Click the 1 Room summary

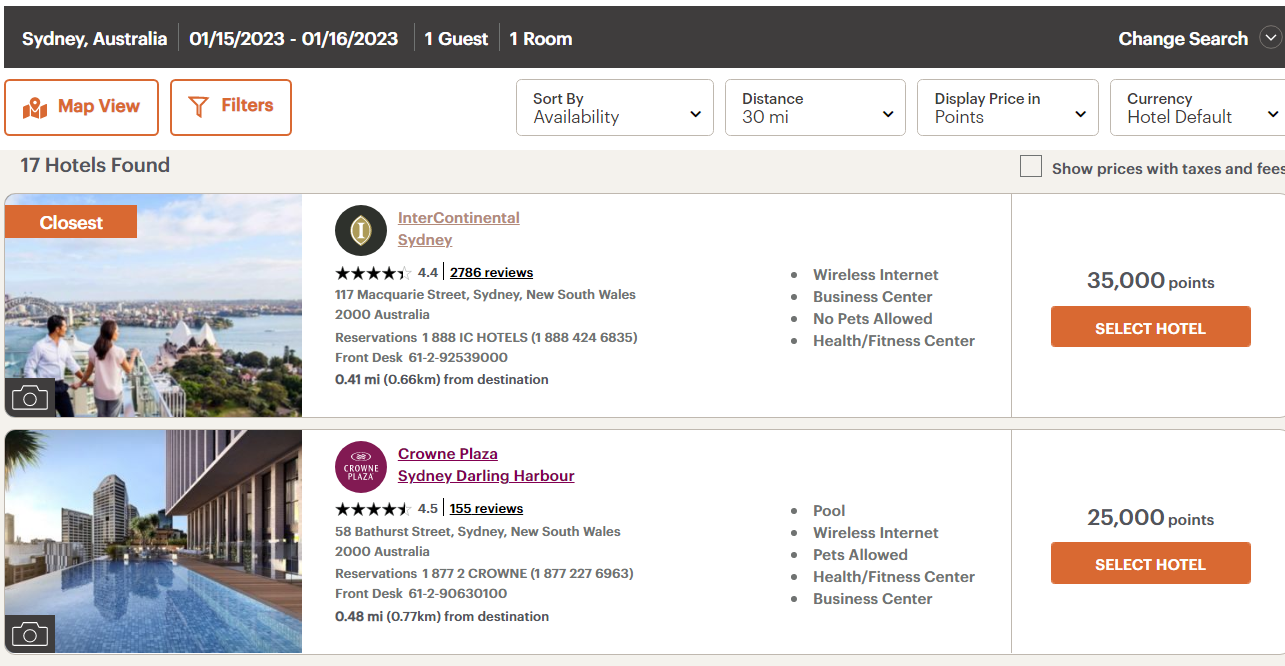click(x=541, y=39)
